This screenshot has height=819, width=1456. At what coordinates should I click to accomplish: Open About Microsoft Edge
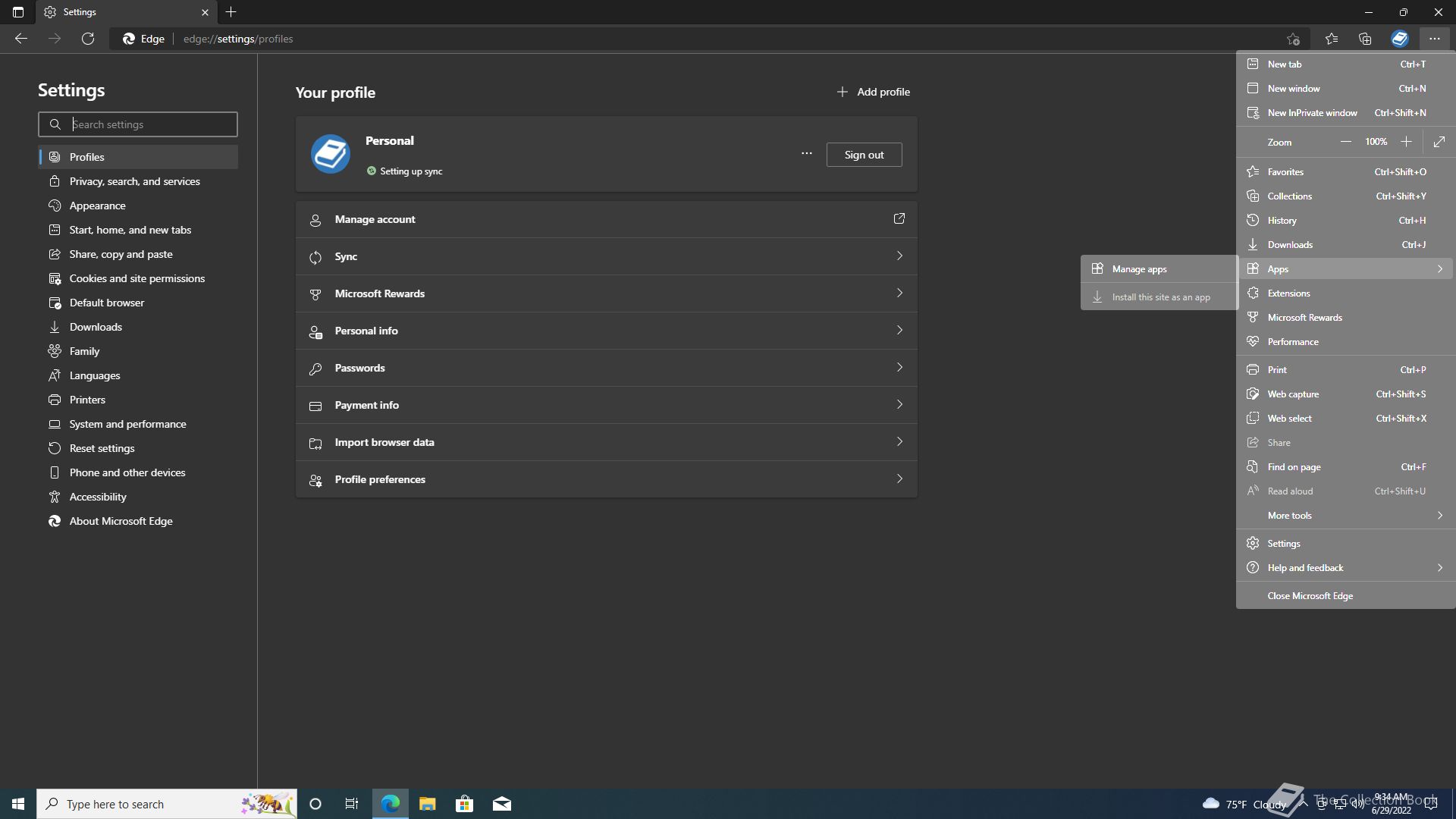pos(138,521)
